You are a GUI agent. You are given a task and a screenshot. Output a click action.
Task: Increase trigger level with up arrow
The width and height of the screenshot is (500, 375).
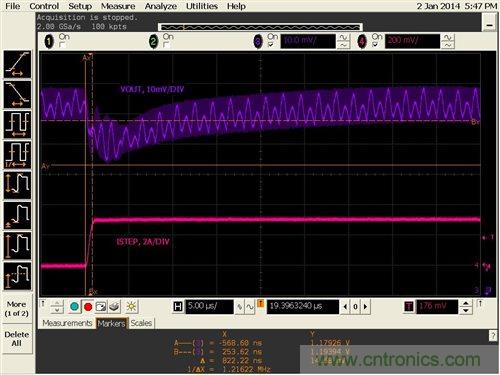tap(466, 303)
